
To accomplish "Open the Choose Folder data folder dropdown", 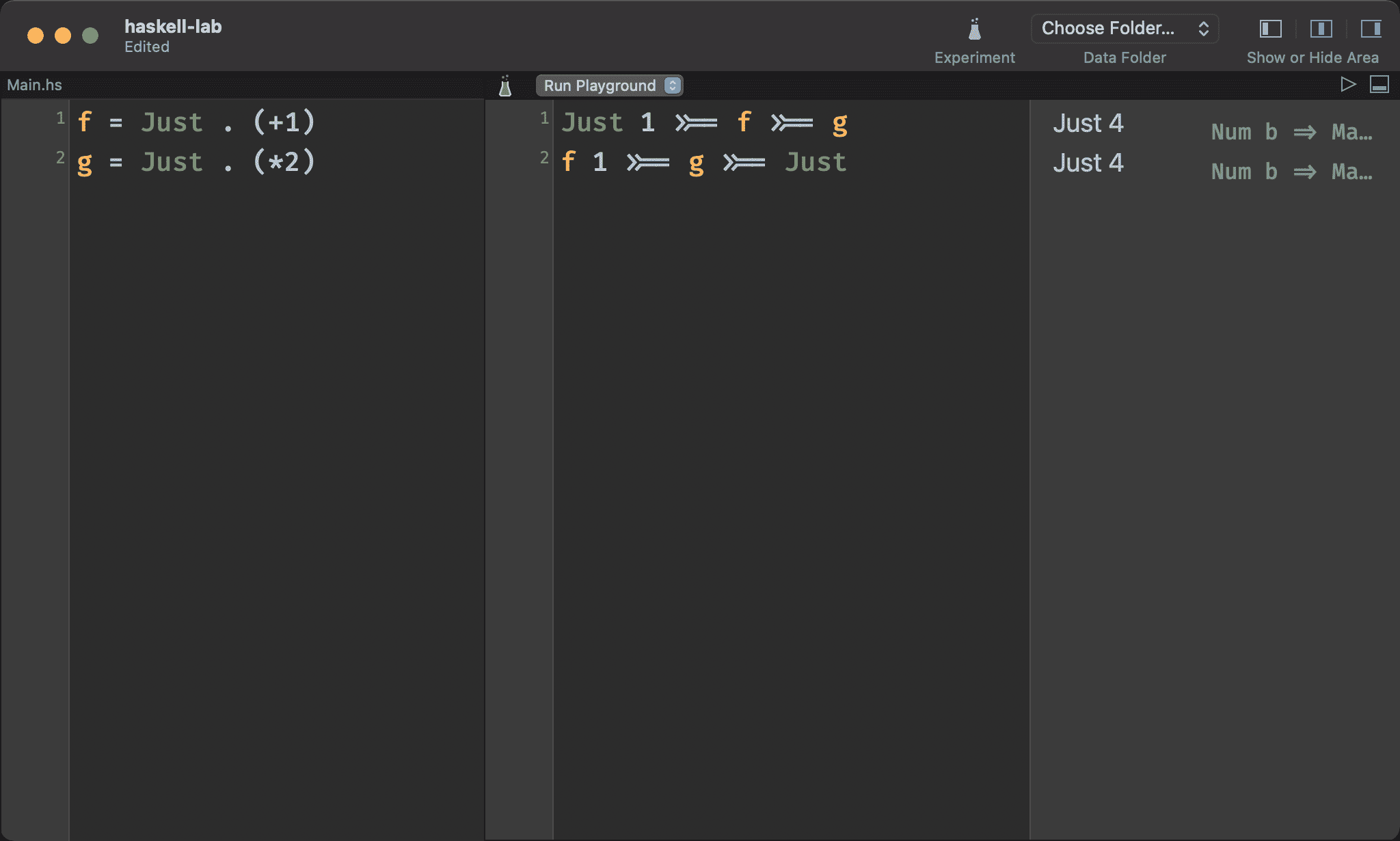I will click(1125, 29).
